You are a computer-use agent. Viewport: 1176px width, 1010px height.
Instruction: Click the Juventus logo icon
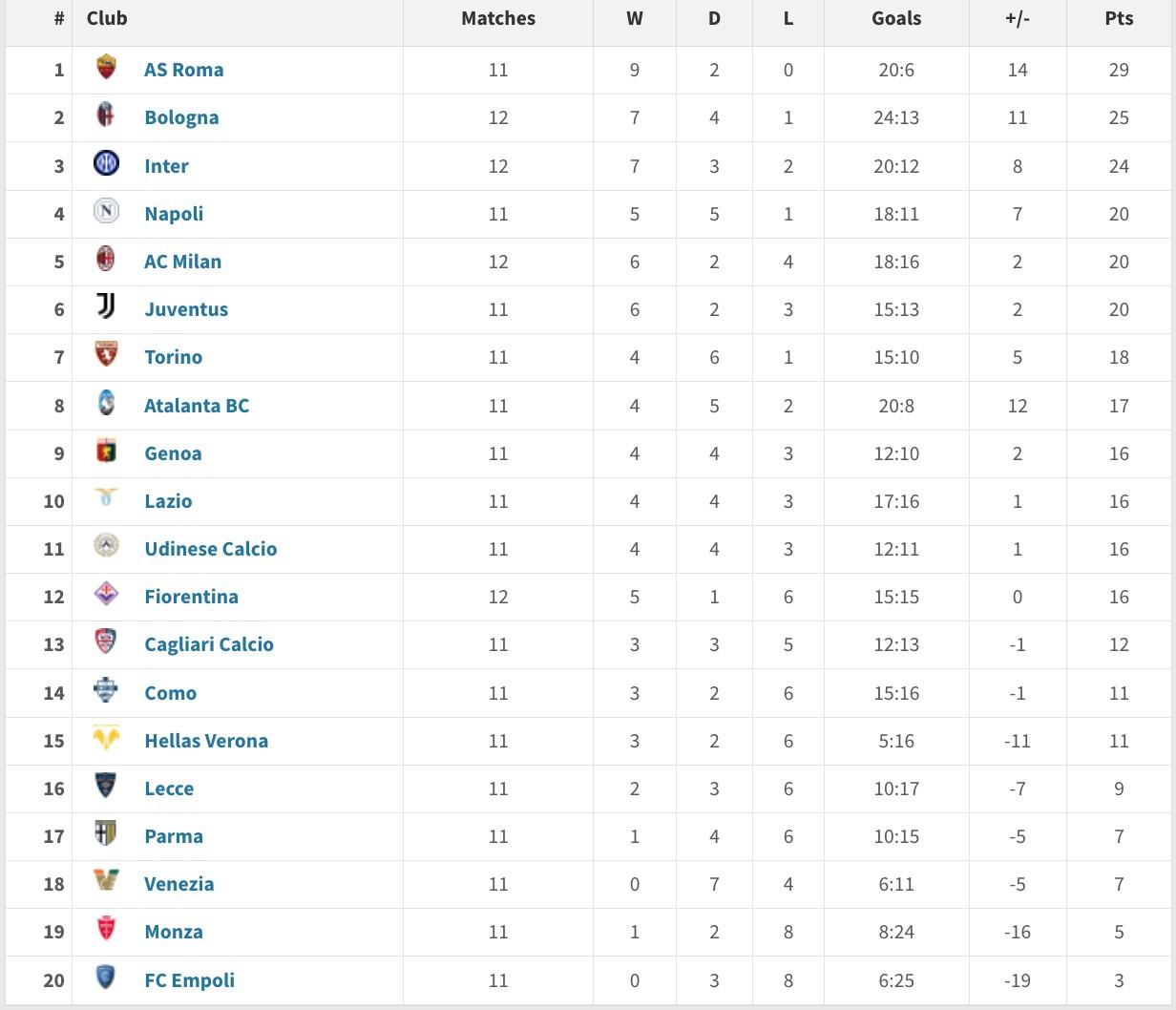tap(106, 306)
